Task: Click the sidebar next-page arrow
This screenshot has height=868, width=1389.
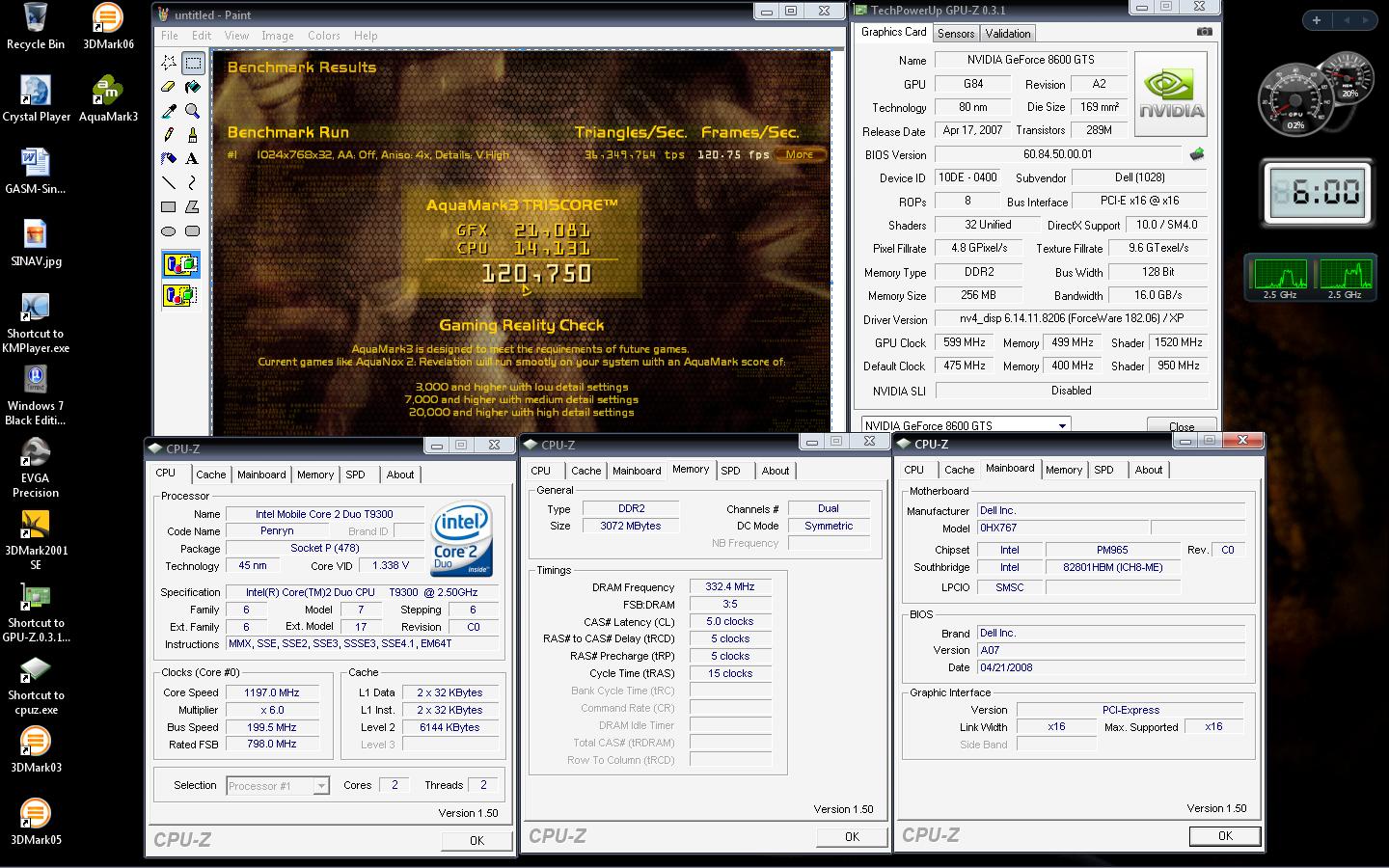Action: coord(1366,20)
